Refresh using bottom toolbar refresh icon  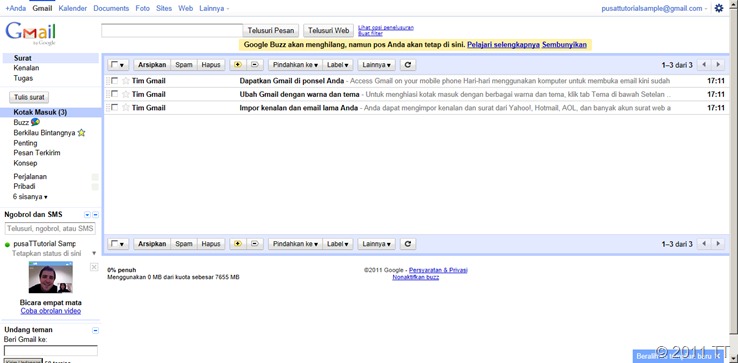pos(408,243)
